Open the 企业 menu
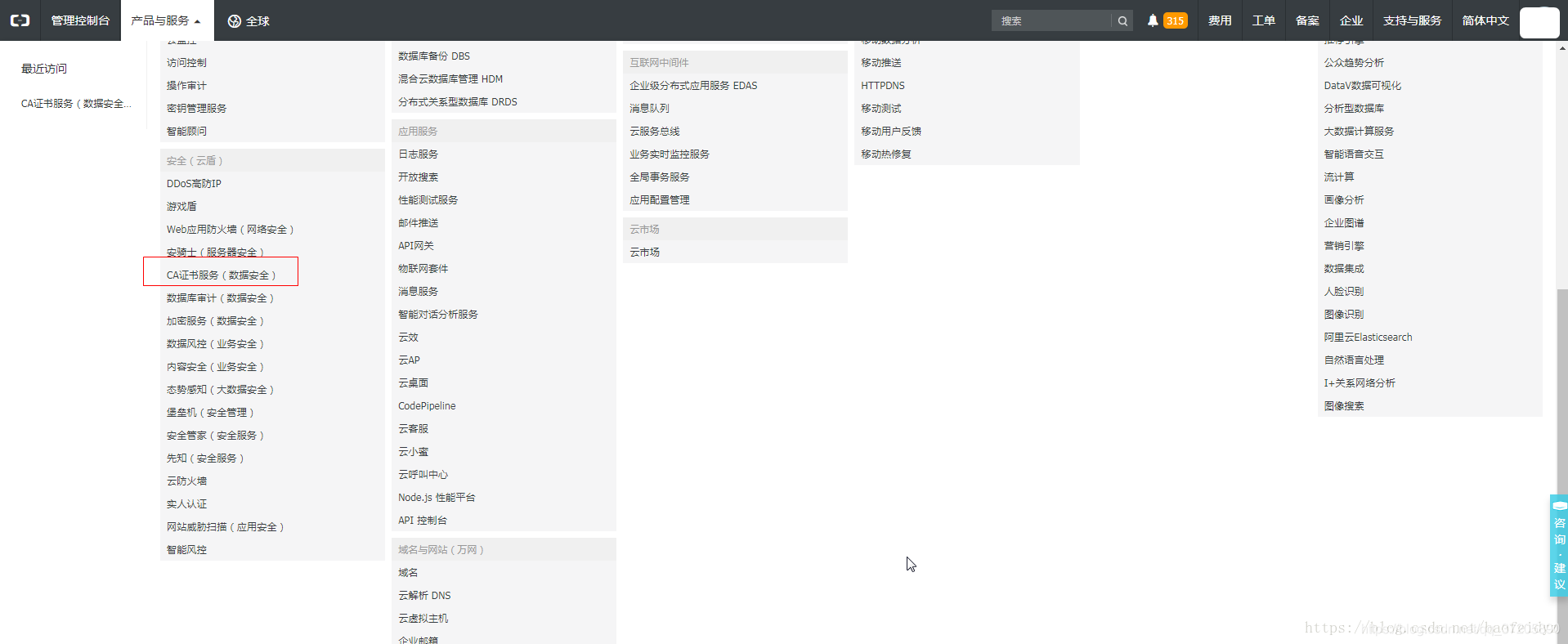Image resolution: width=1568 pixels, height=644 pixels. pyautogui.click(x=1351, y=20)
